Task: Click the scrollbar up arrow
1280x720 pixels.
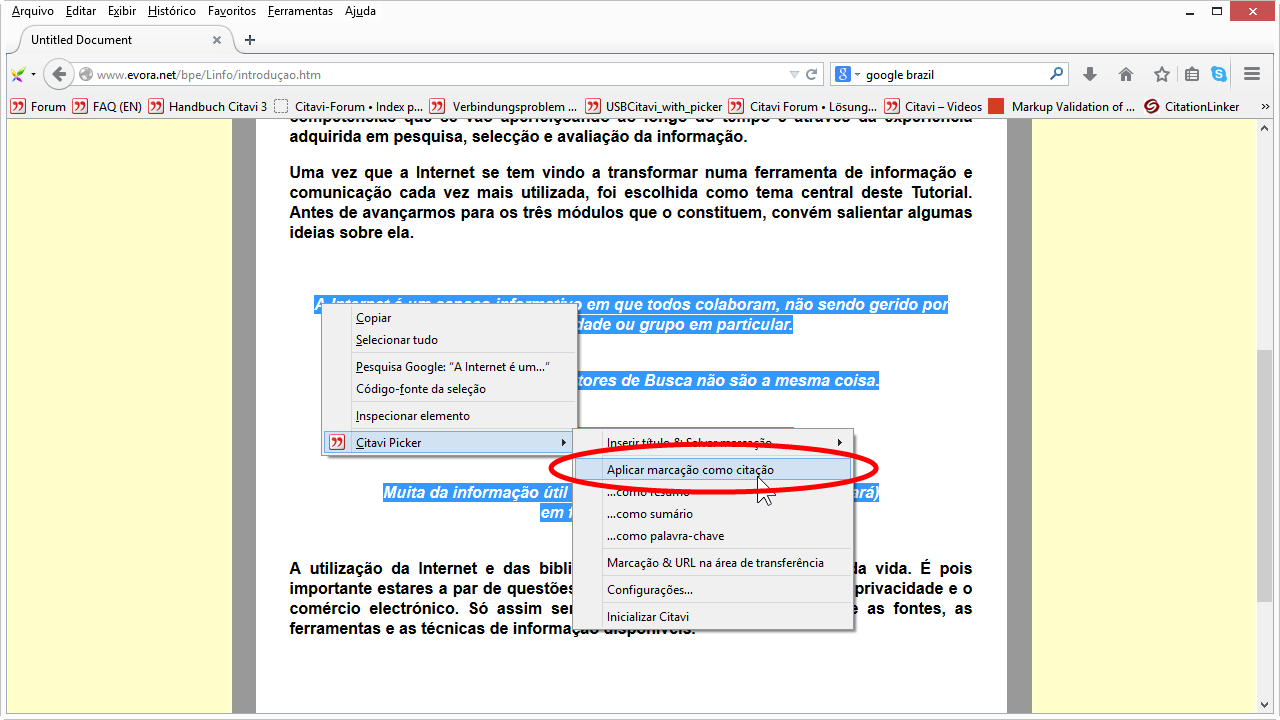Action: [x=1266, y=128]
